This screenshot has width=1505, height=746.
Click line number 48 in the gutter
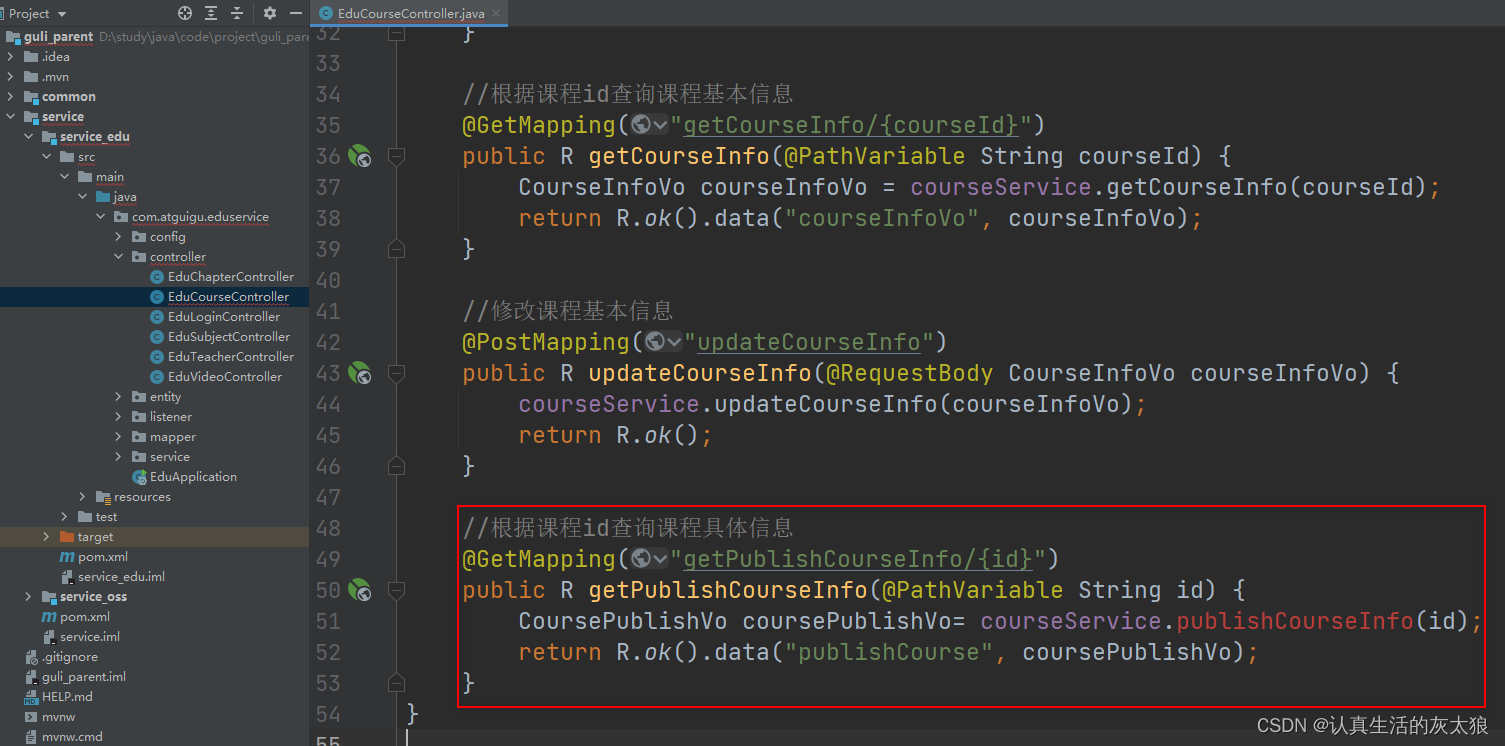click(x=328, y=528)
